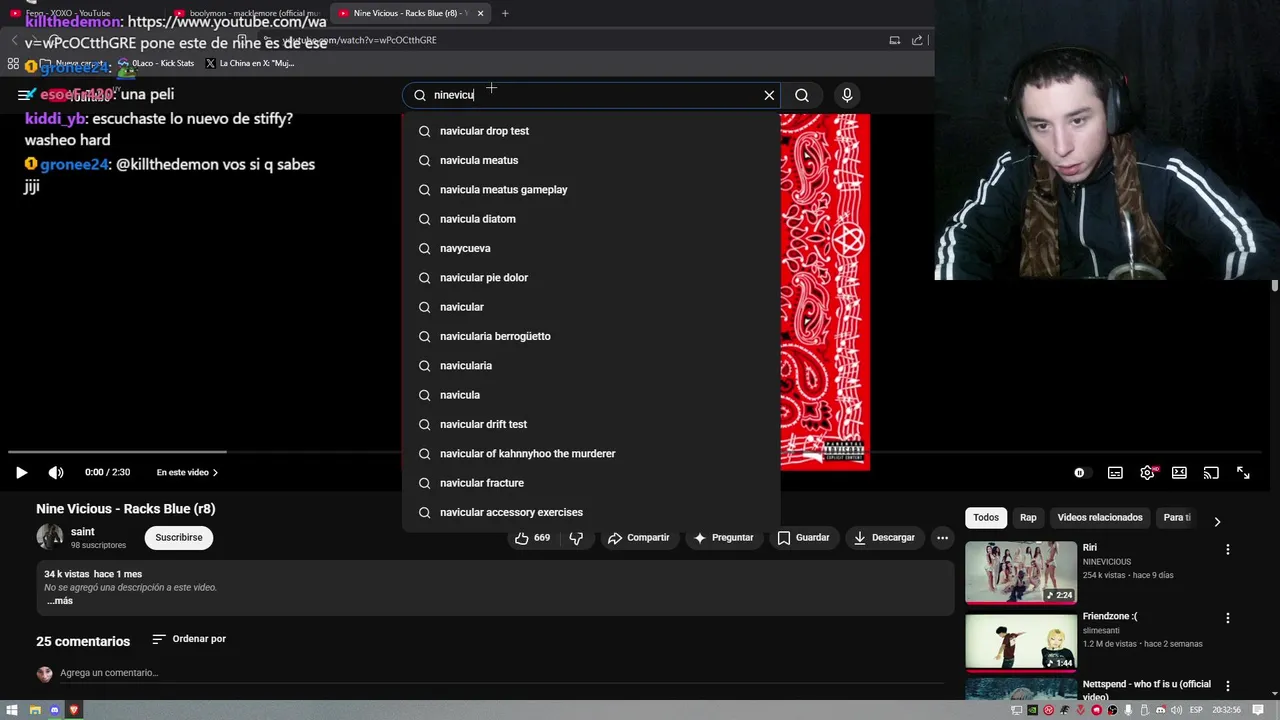
Task: Expand the description with '...más'
Action: (x=60, y=601)
